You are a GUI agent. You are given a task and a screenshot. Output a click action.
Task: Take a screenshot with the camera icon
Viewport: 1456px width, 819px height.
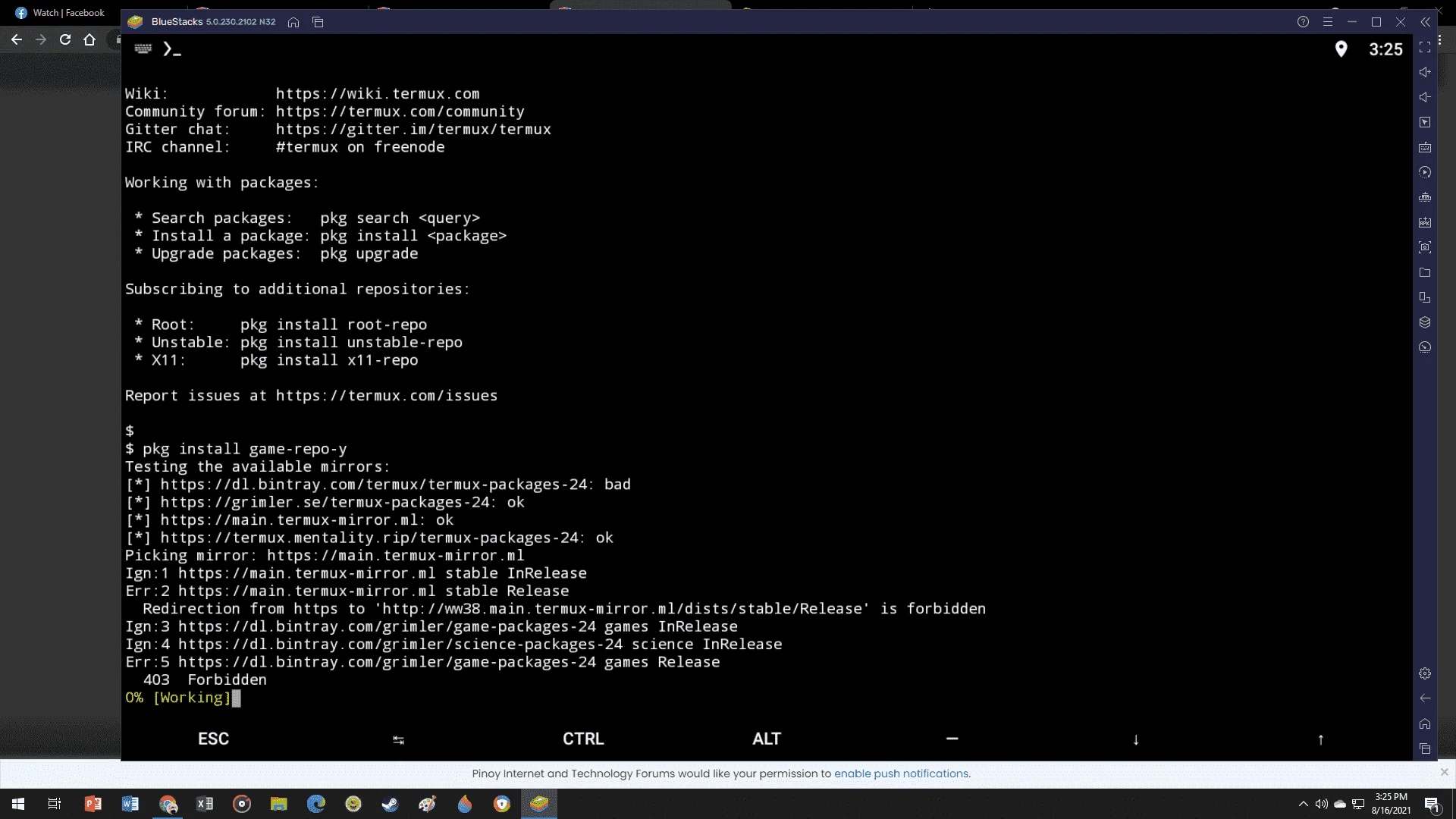1425,247
